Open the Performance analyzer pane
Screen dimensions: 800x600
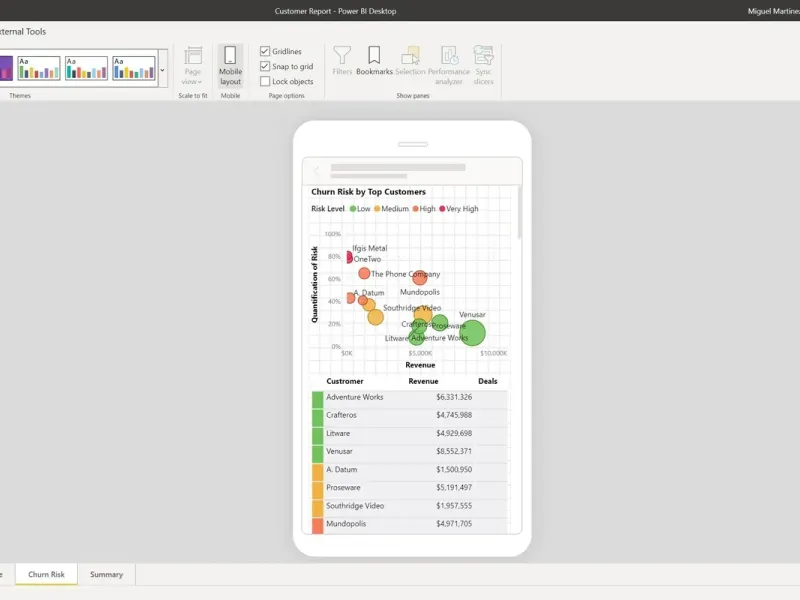tap(448, 65)
